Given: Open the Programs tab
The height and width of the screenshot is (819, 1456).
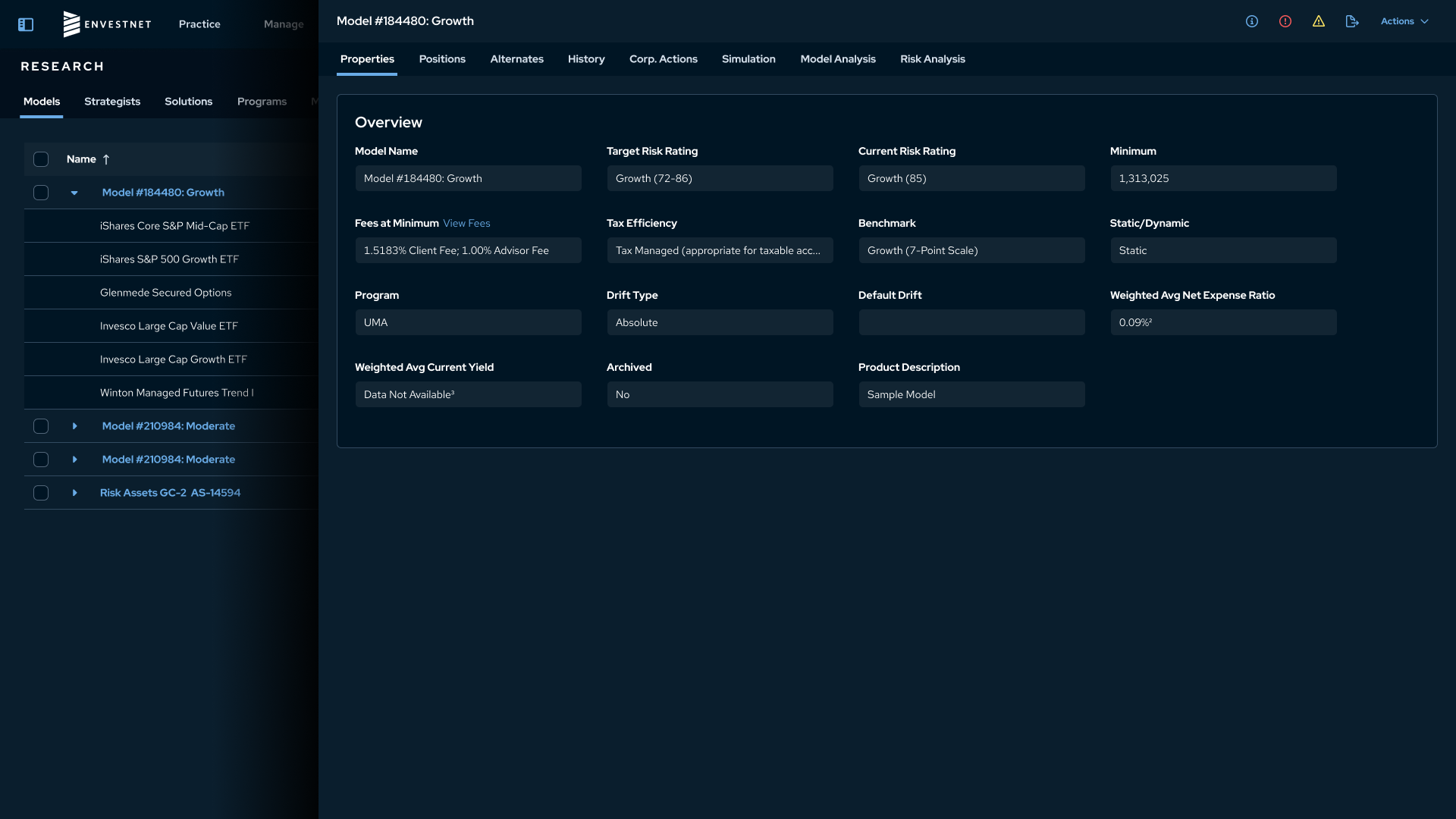Looking at the screenshot, I should (x=262, y=102).
